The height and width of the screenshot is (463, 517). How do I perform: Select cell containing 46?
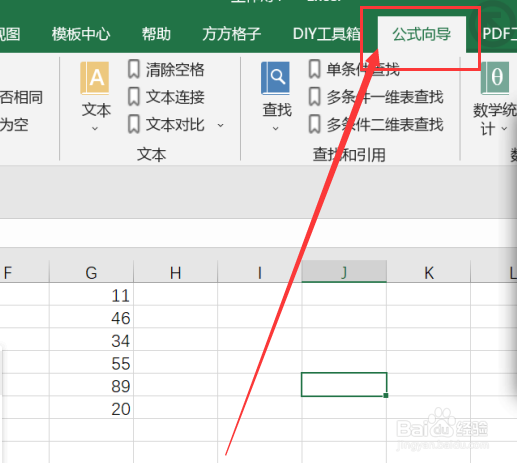(x=91, y=317)
